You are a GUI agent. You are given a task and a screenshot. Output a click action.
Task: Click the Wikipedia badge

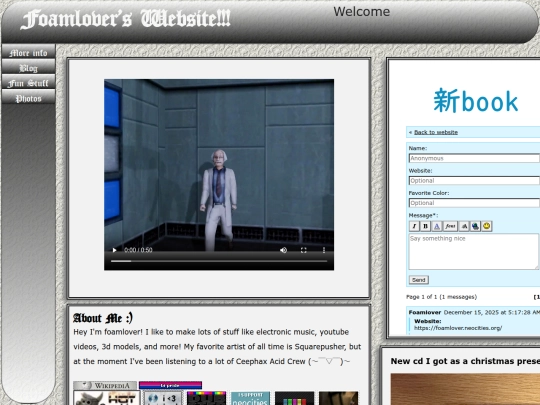click(105, 385)
